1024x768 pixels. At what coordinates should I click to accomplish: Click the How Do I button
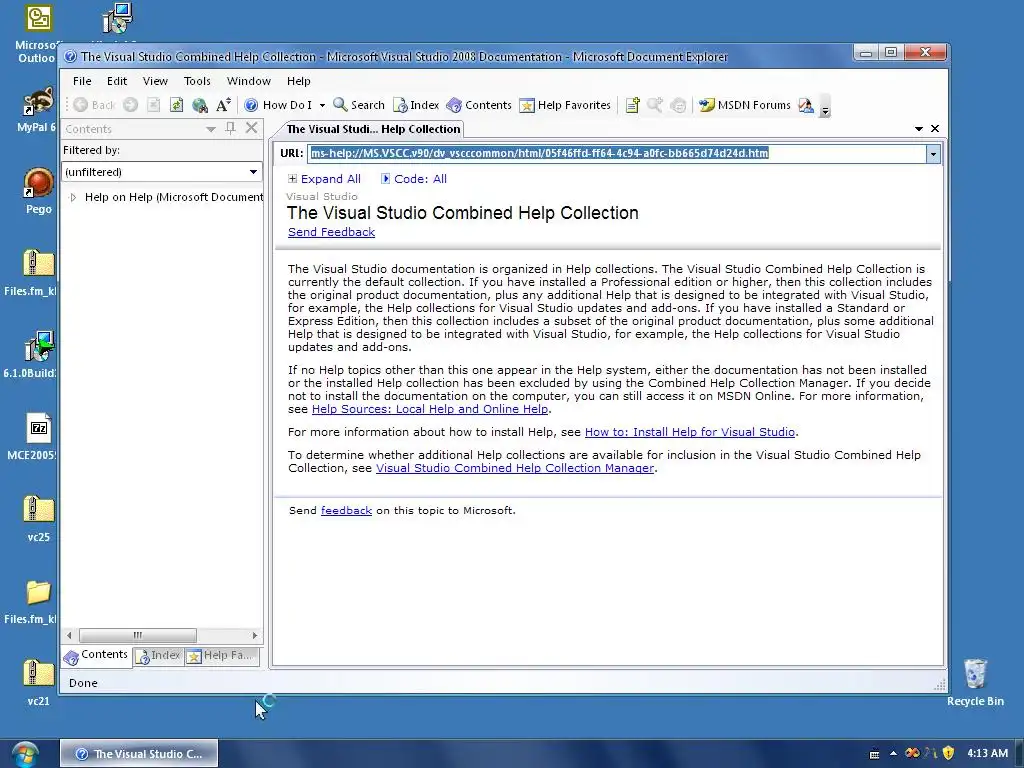coord(278,105)
